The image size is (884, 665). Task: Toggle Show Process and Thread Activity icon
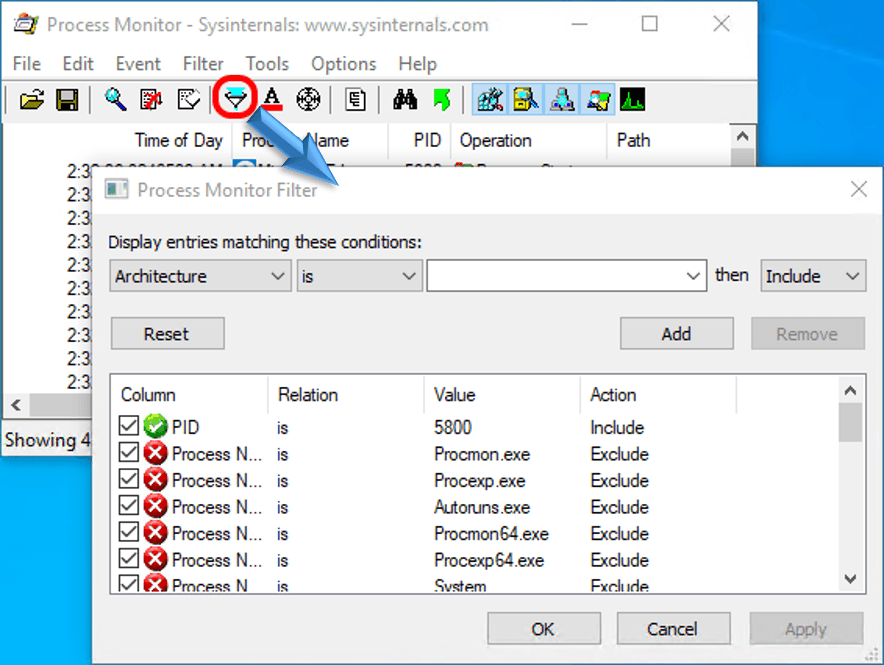(x=598, y=100)
